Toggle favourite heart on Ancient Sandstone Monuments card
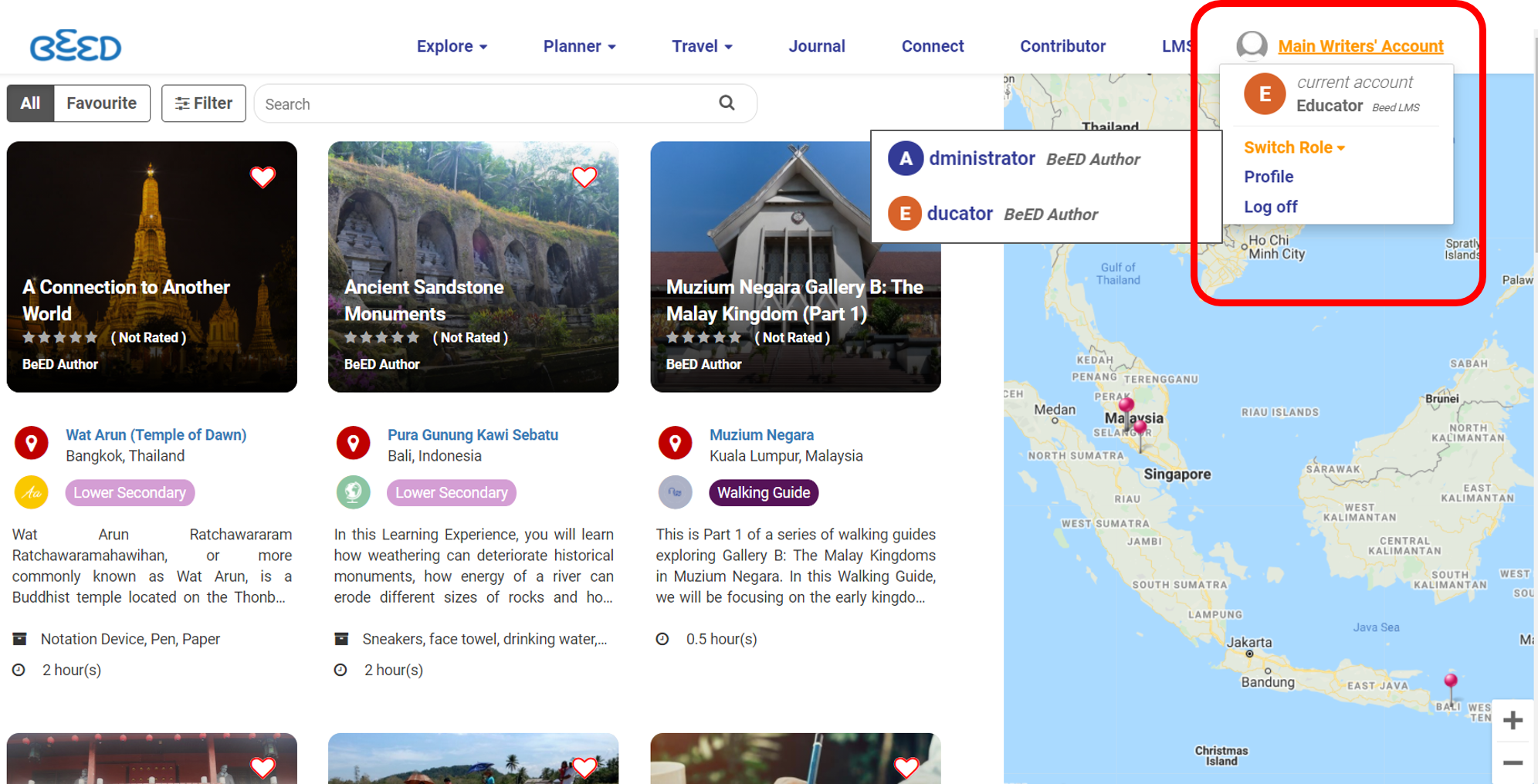Screen dimensions: 1538x784 point(584,177)
